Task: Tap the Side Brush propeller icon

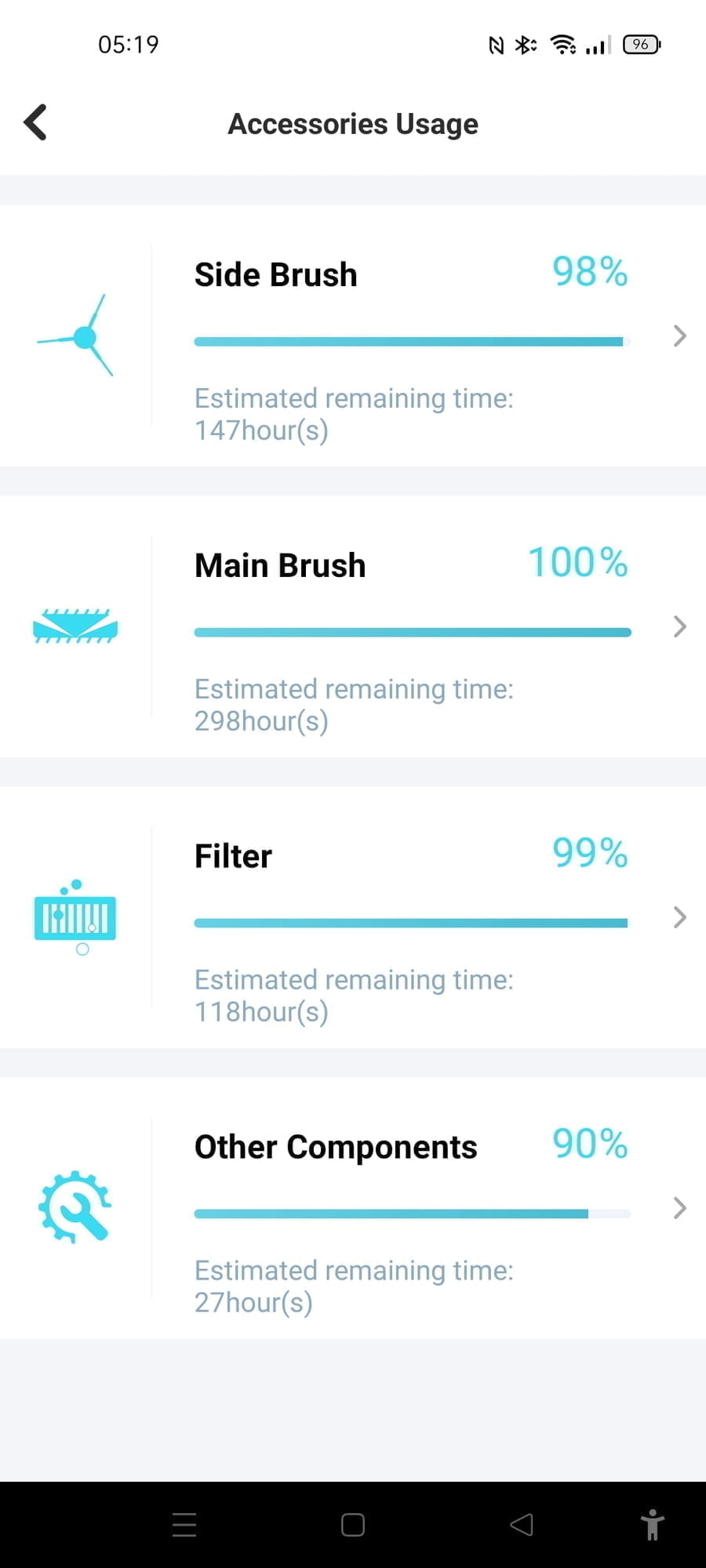Action: pyautogui.click(x=78, y=336)
